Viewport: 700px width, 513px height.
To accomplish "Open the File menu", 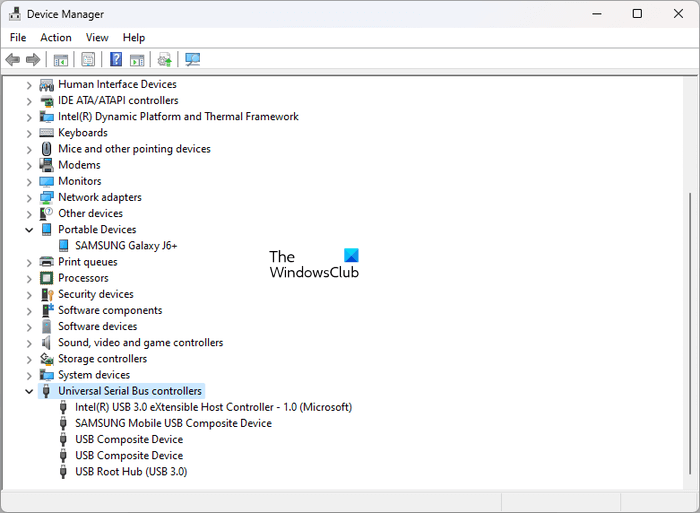I will (x=18, y=38).
